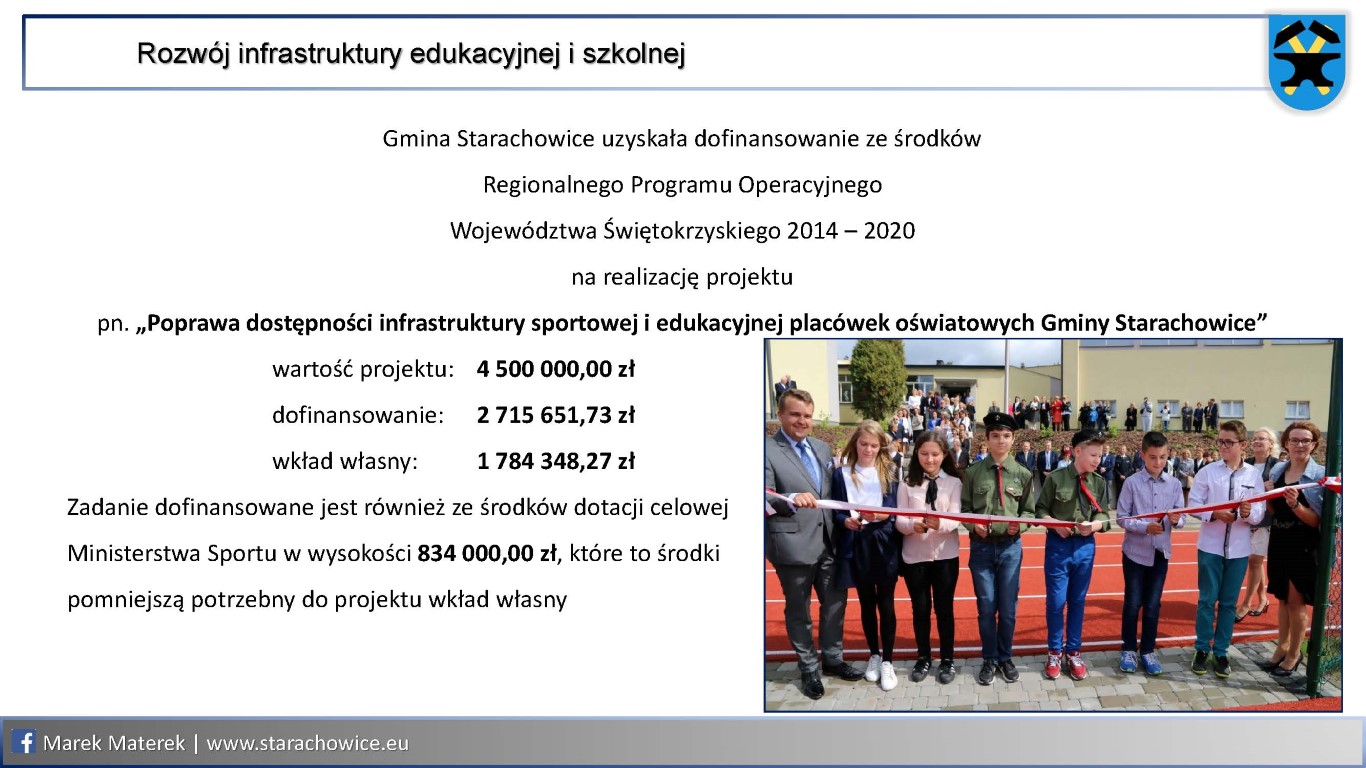Screen dimensions: 1366x768
Task: Click the text na realizację projektu
Action: [x=681, y=277]
